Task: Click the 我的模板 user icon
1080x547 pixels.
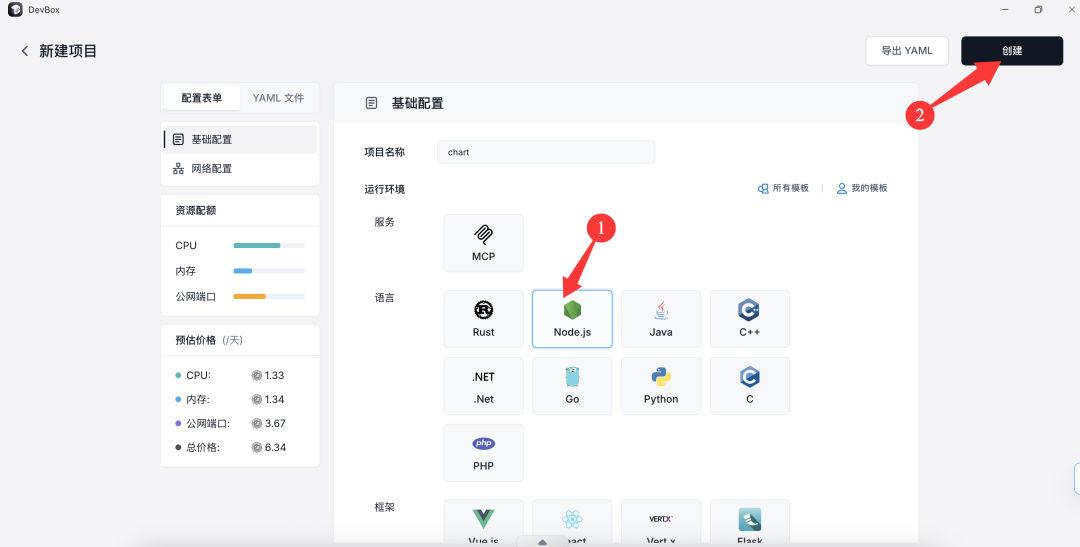Action: 842,188
